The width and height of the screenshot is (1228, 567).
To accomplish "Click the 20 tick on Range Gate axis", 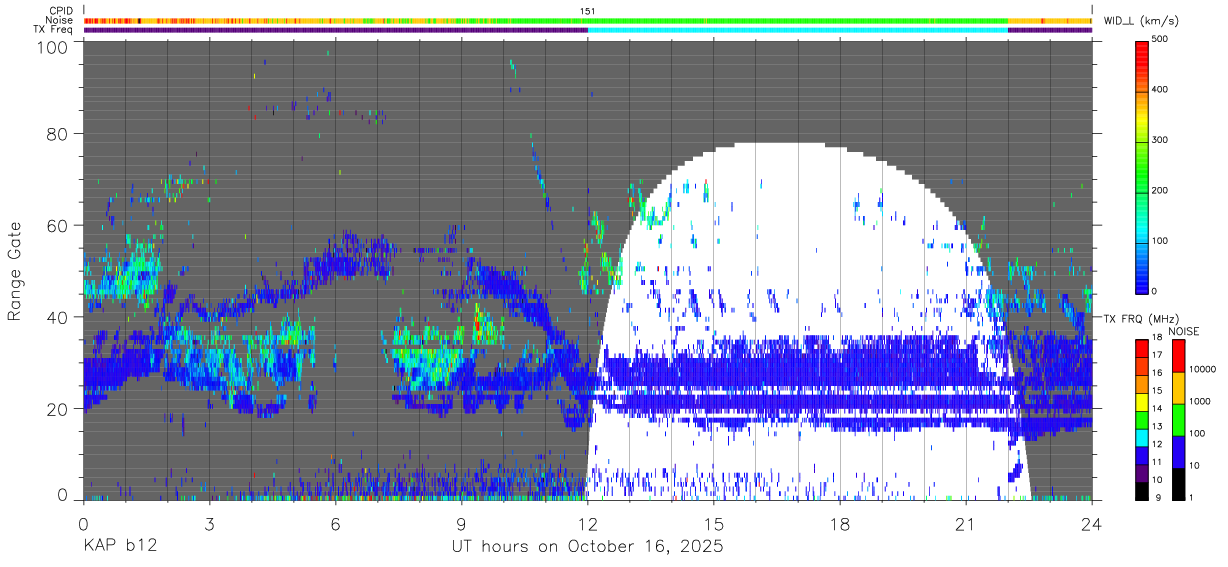I will coord(58,409).
